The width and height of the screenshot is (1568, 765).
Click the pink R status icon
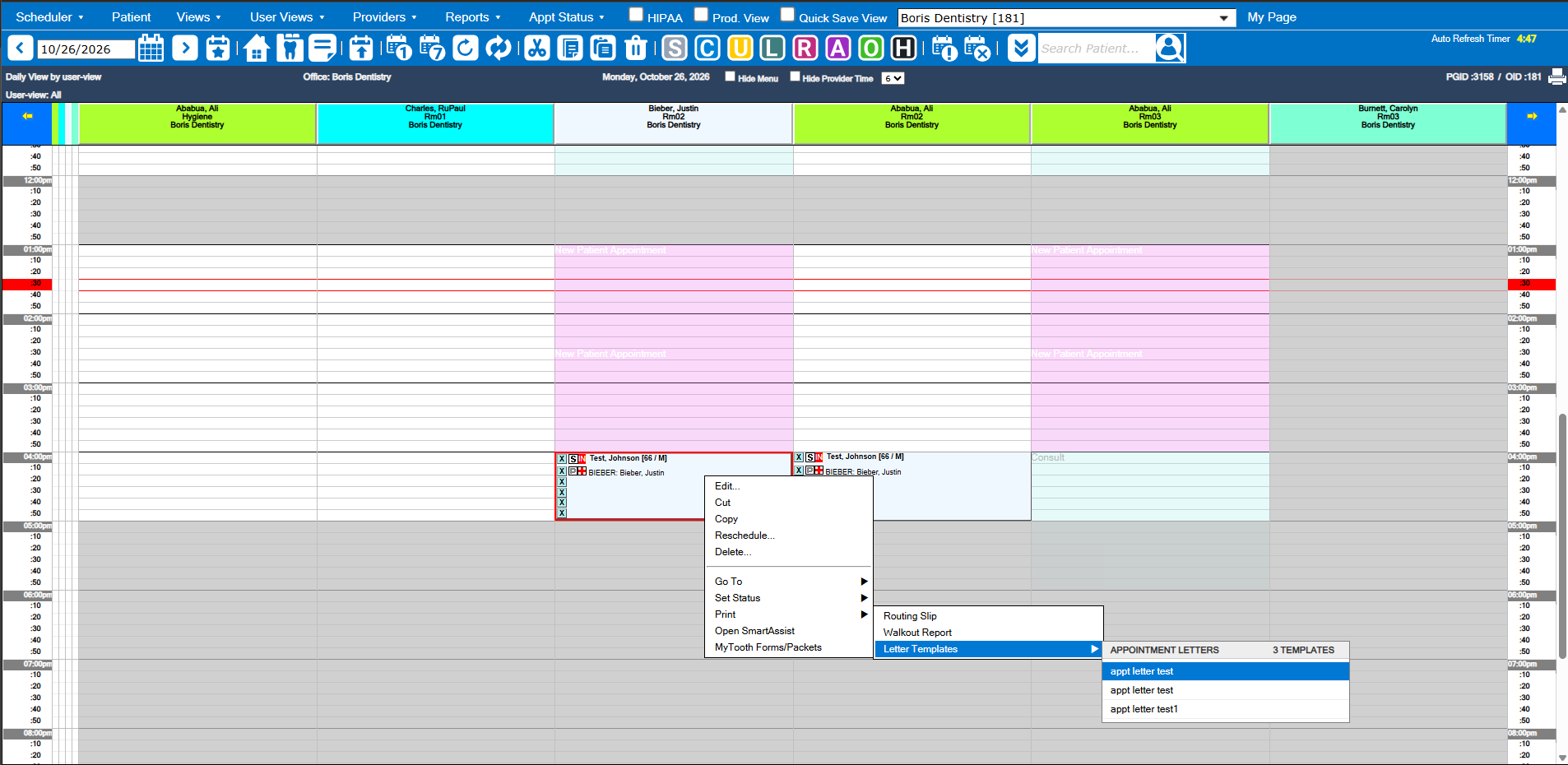[x=805, y=49]
